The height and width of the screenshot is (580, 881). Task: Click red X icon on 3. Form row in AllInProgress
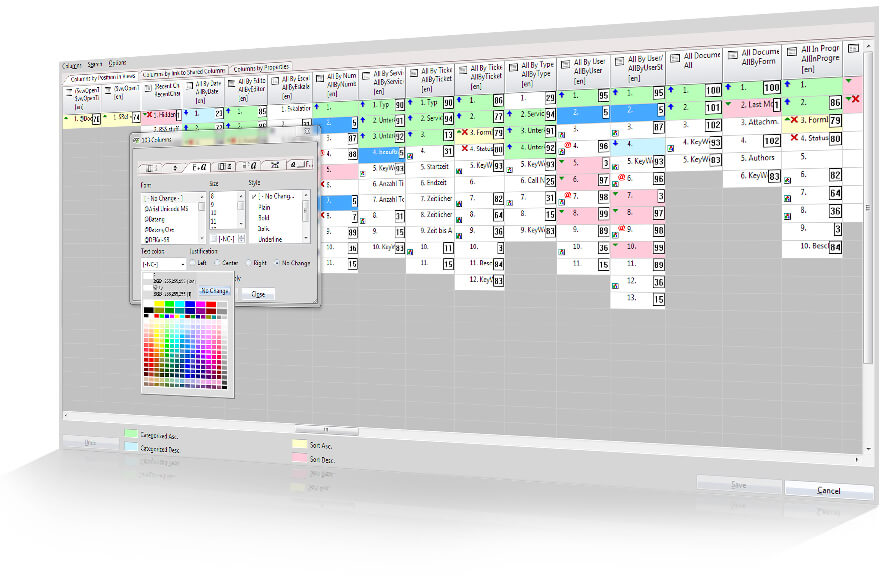792,120
